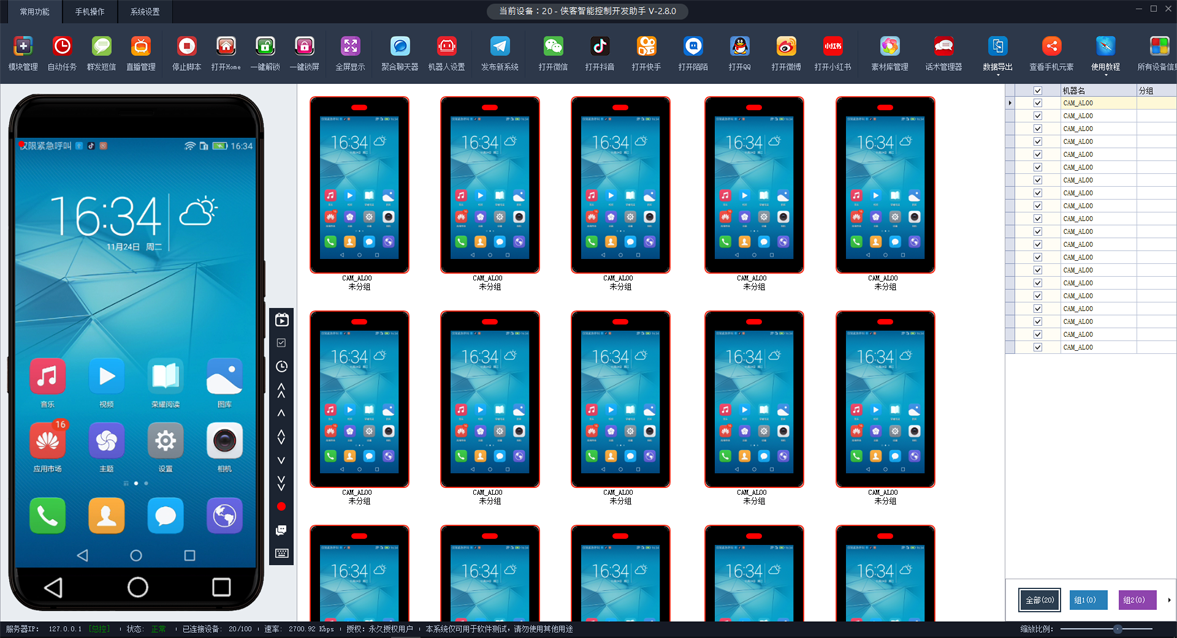The height and width of the screenshot is (638, 1177).
Task: Toggle the select-all checkbox in table header
Action: click(1037, 91)
